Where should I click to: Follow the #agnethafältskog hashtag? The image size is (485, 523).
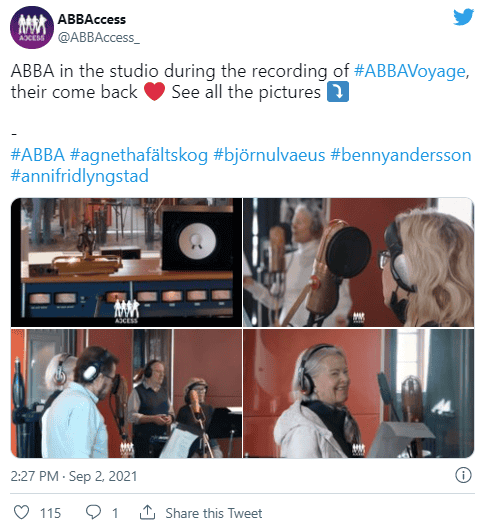coord(139,156)
